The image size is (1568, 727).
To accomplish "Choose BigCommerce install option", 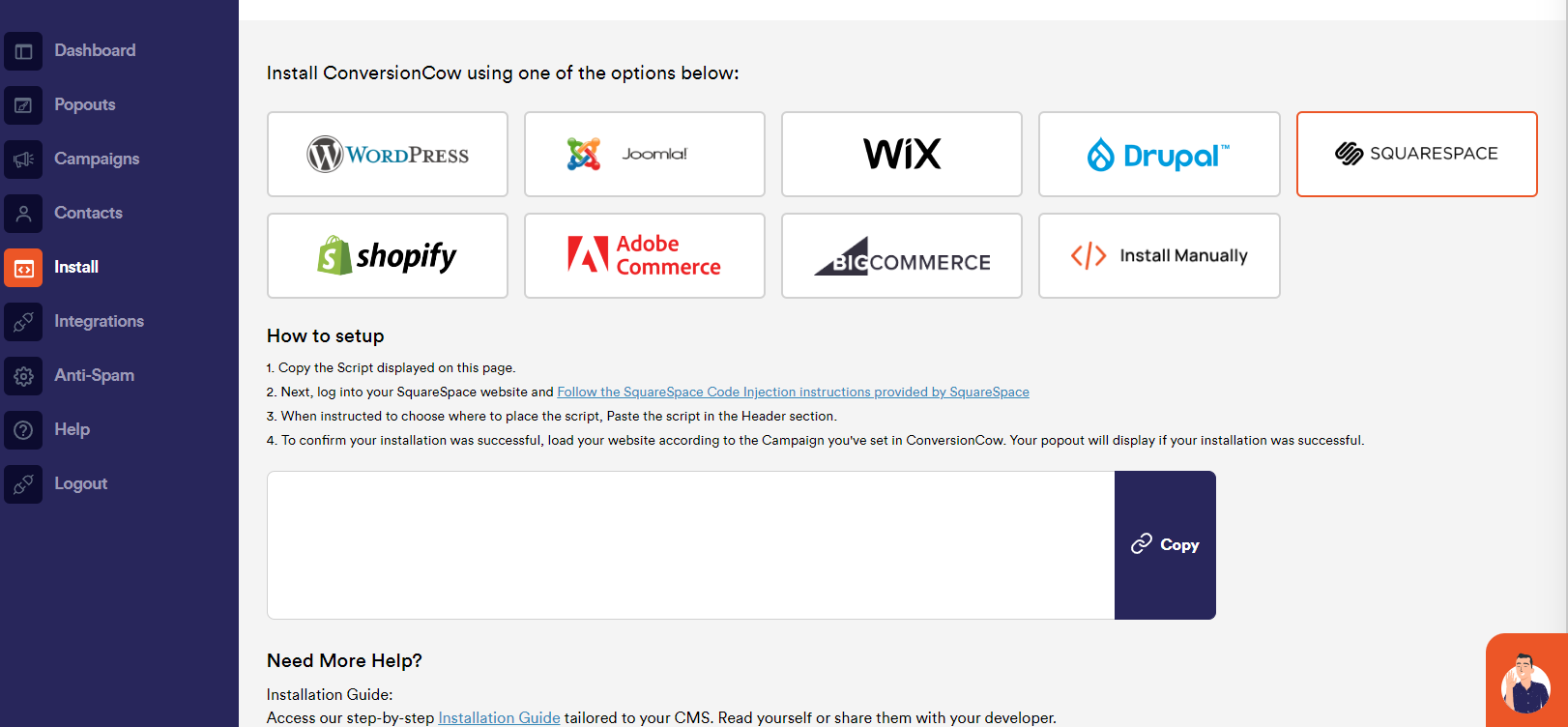I will tap(902, 256).
